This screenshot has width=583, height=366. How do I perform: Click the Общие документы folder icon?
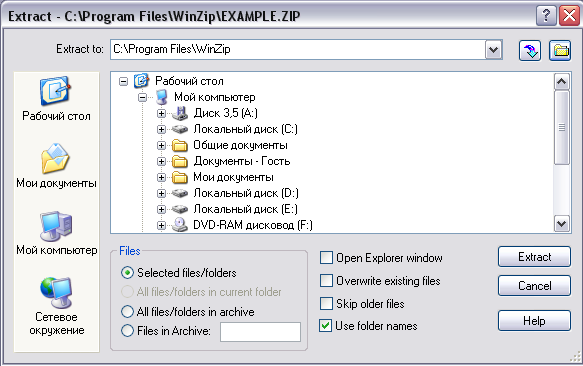pyautogui.click(x=180, y=145)
